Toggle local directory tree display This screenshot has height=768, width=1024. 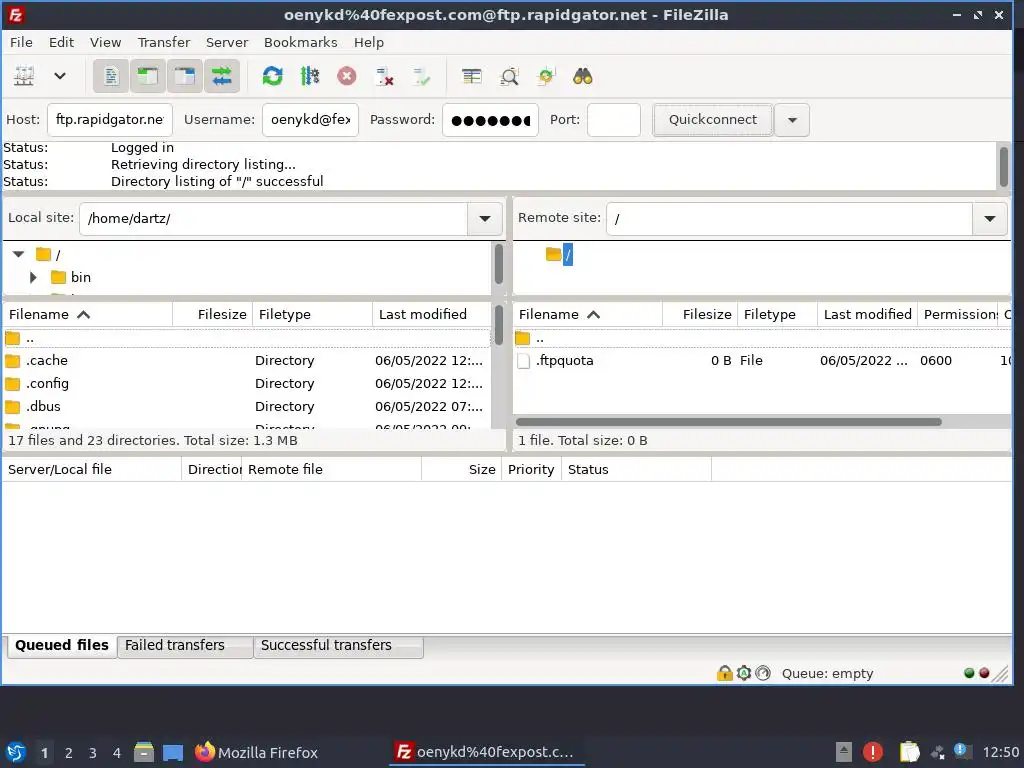(148, 76)
